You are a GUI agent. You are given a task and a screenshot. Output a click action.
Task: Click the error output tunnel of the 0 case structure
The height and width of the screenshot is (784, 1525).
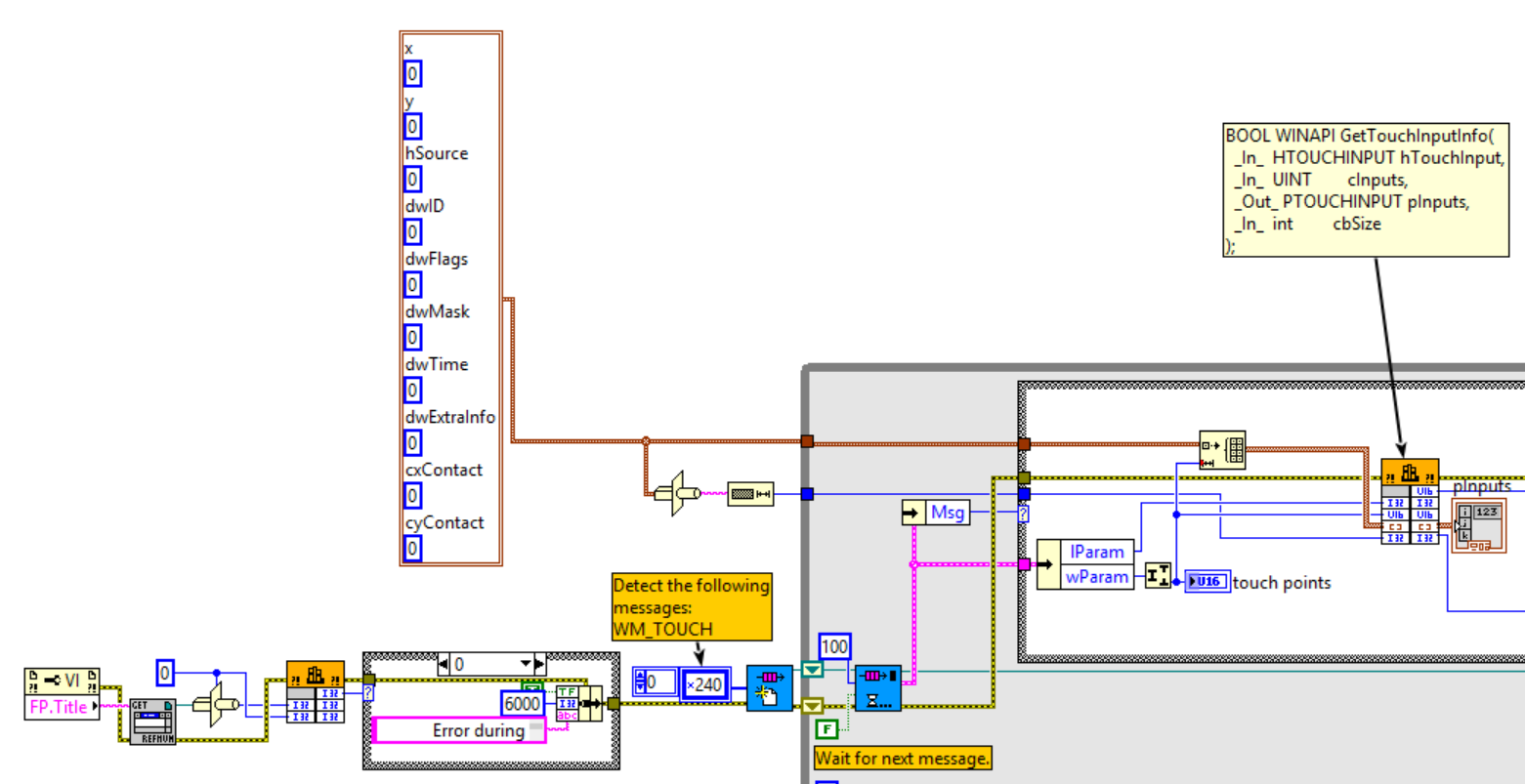(613, 704)
